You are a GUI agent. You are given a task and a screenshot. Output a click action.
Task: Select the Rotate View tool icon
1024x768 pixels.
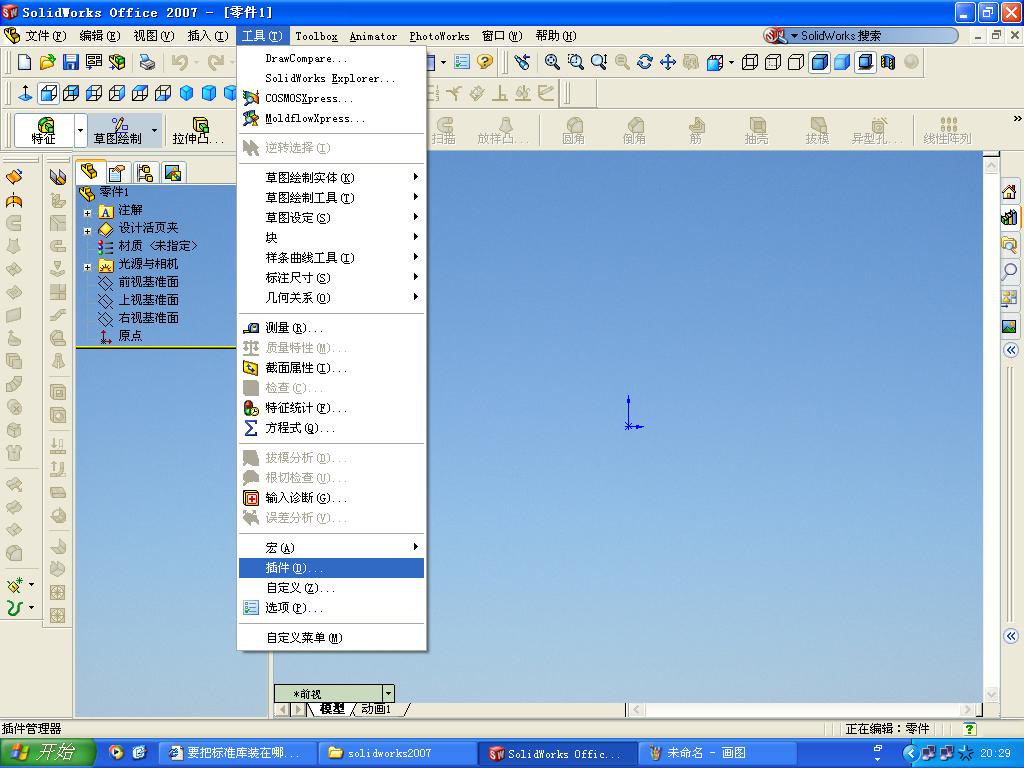(645, 62)
